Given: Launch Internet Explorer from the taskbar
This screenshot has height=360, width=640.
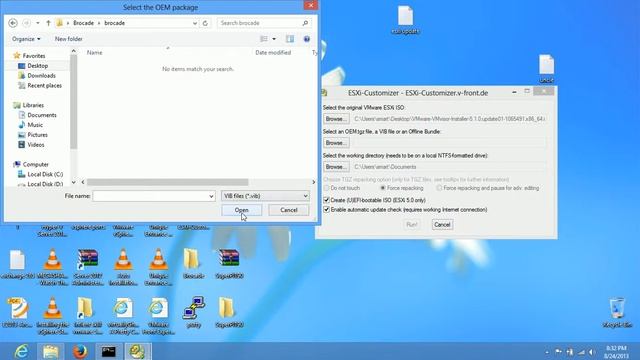Looking at the screenshot, I should pyautogui.click(x=21, y=351).
